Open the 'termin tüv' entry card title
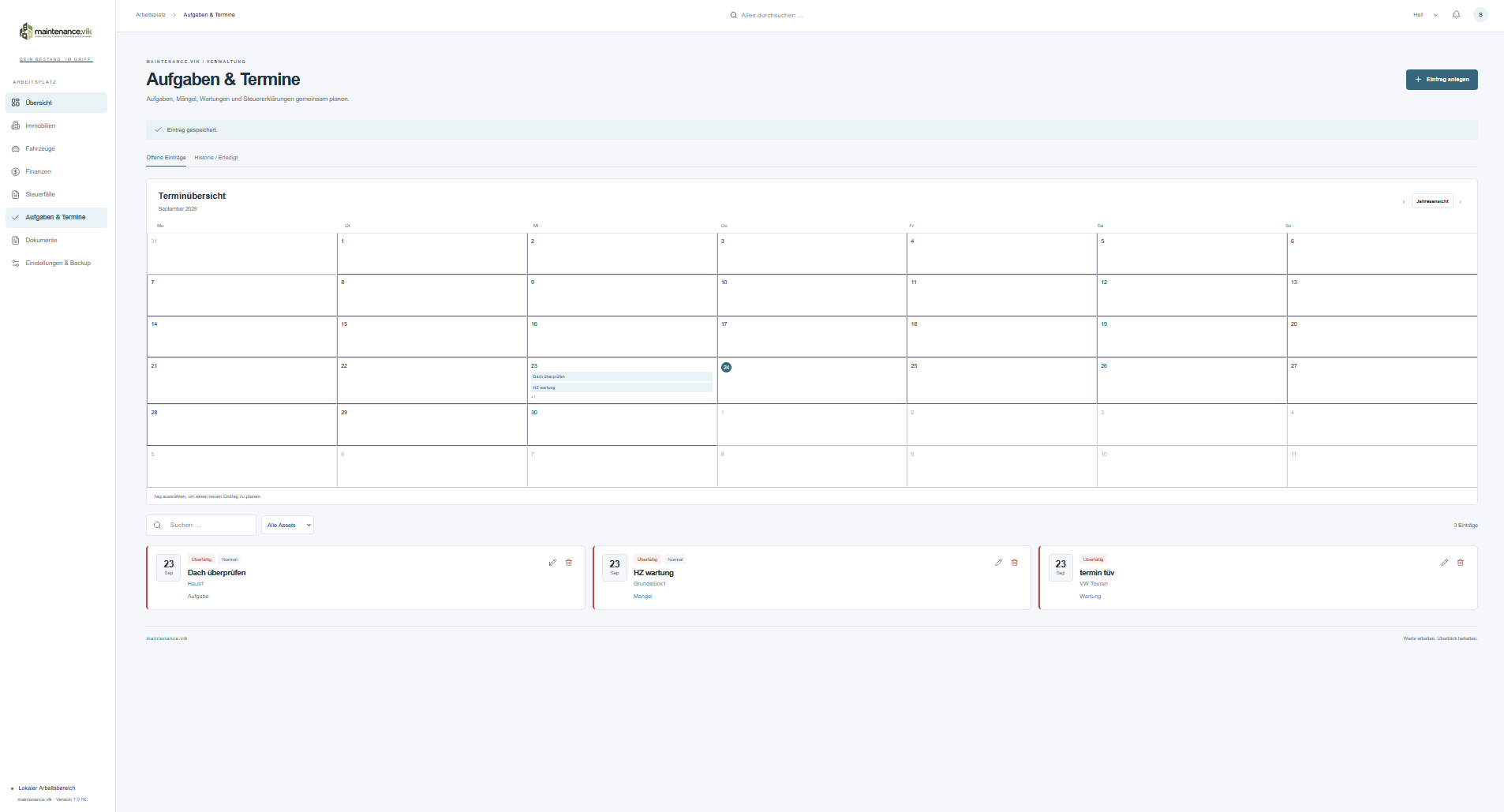Viewport: 1504px width, 812px height. 1097,573
